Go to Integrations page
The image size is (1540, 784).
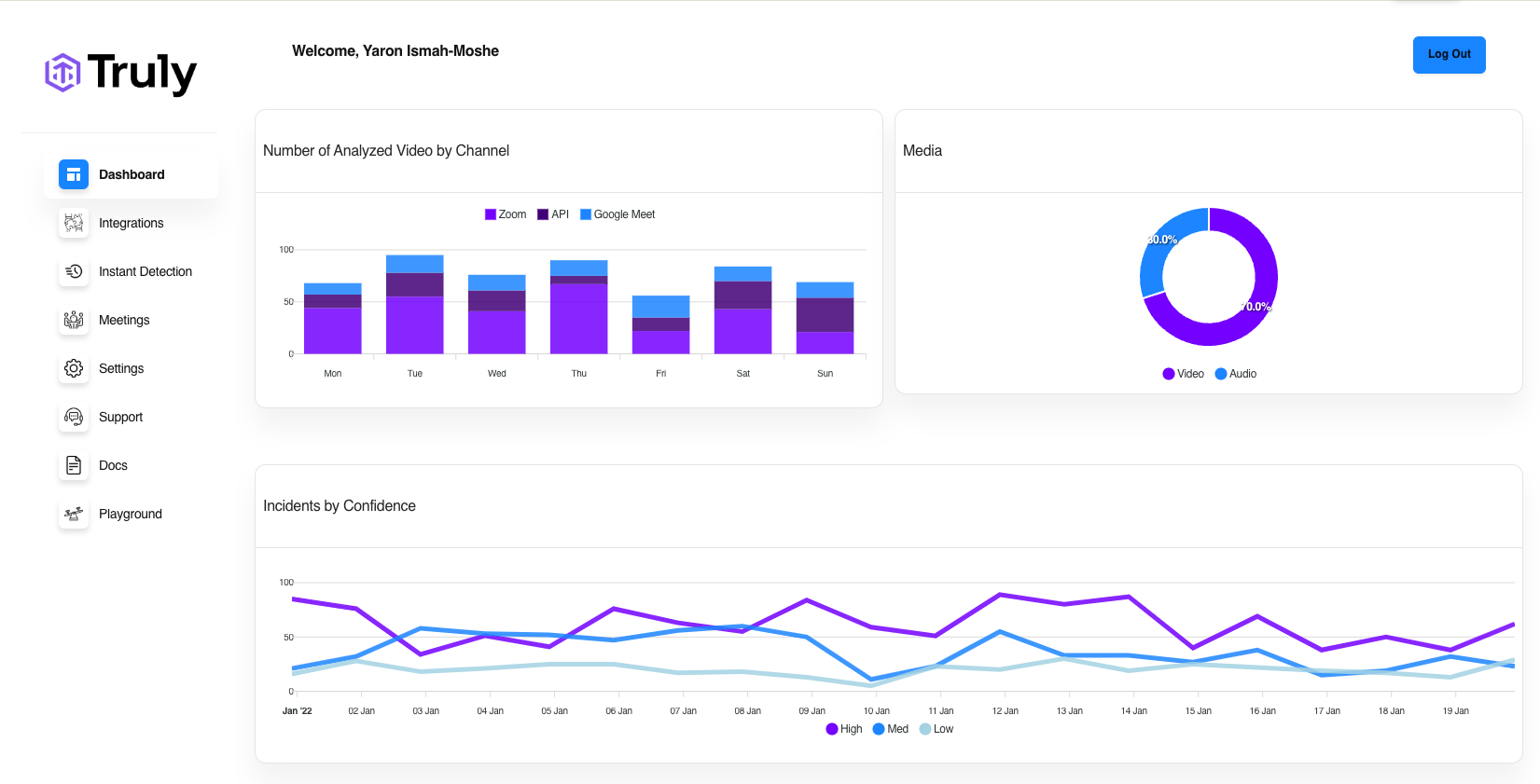point(131,223)
